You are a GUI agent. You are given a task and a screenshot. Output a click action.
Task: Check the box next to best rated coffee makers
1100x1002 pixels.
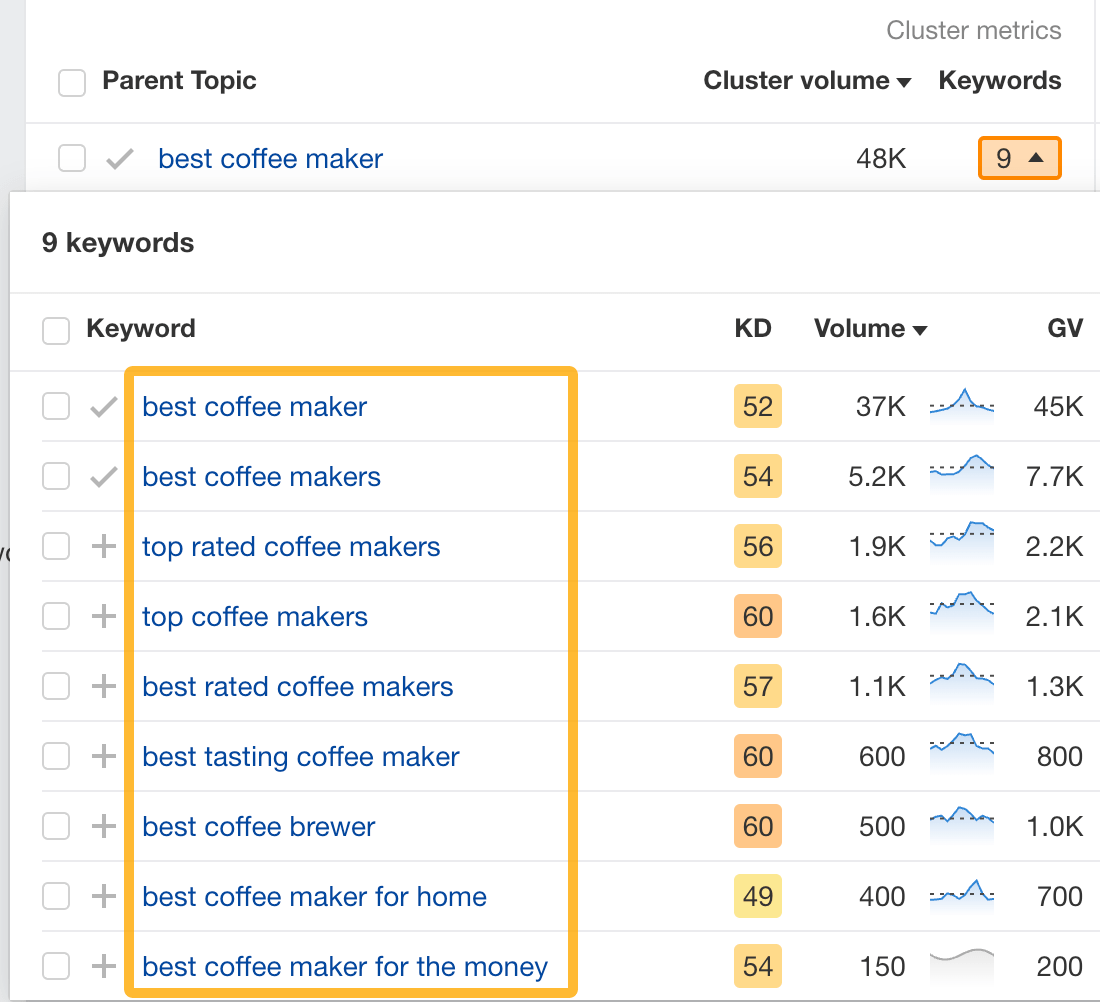pyautogui.click(x=56, y=686)
